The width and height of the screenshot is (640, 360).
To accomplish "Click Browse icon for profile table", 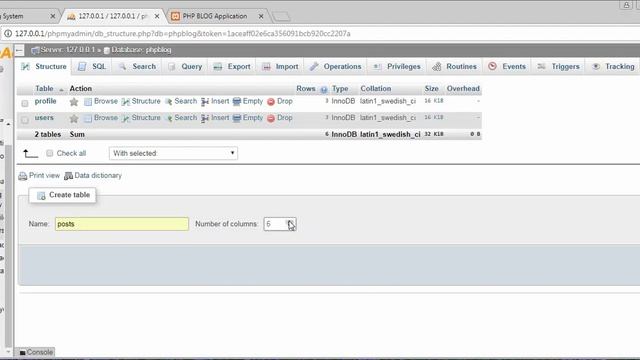I will coord(88,102).
